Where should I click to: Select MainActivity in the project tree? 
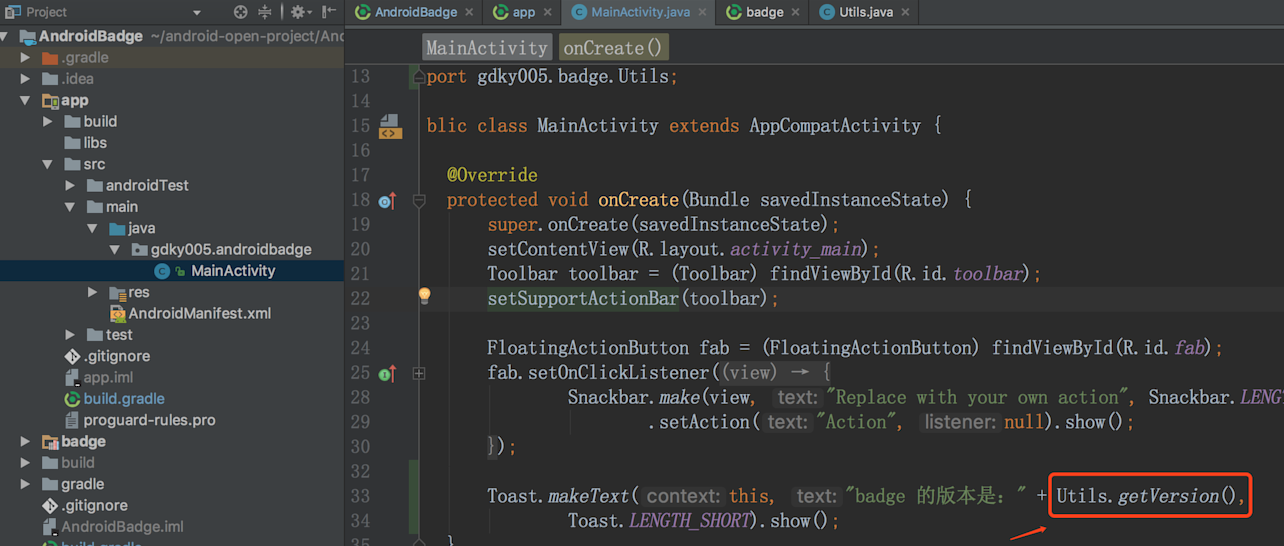(233, 271)
